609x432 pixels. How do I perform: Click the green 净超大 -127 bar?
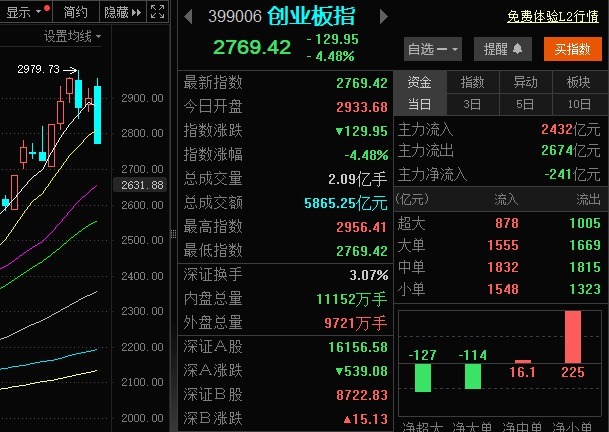(422, 377)
